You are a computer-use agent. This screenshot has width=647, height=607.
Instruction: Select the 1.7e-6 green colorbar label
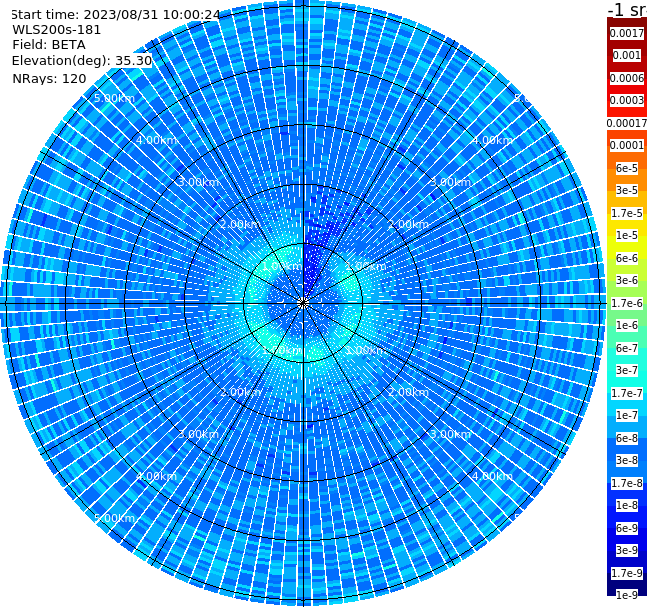click(x=627, y=303)
